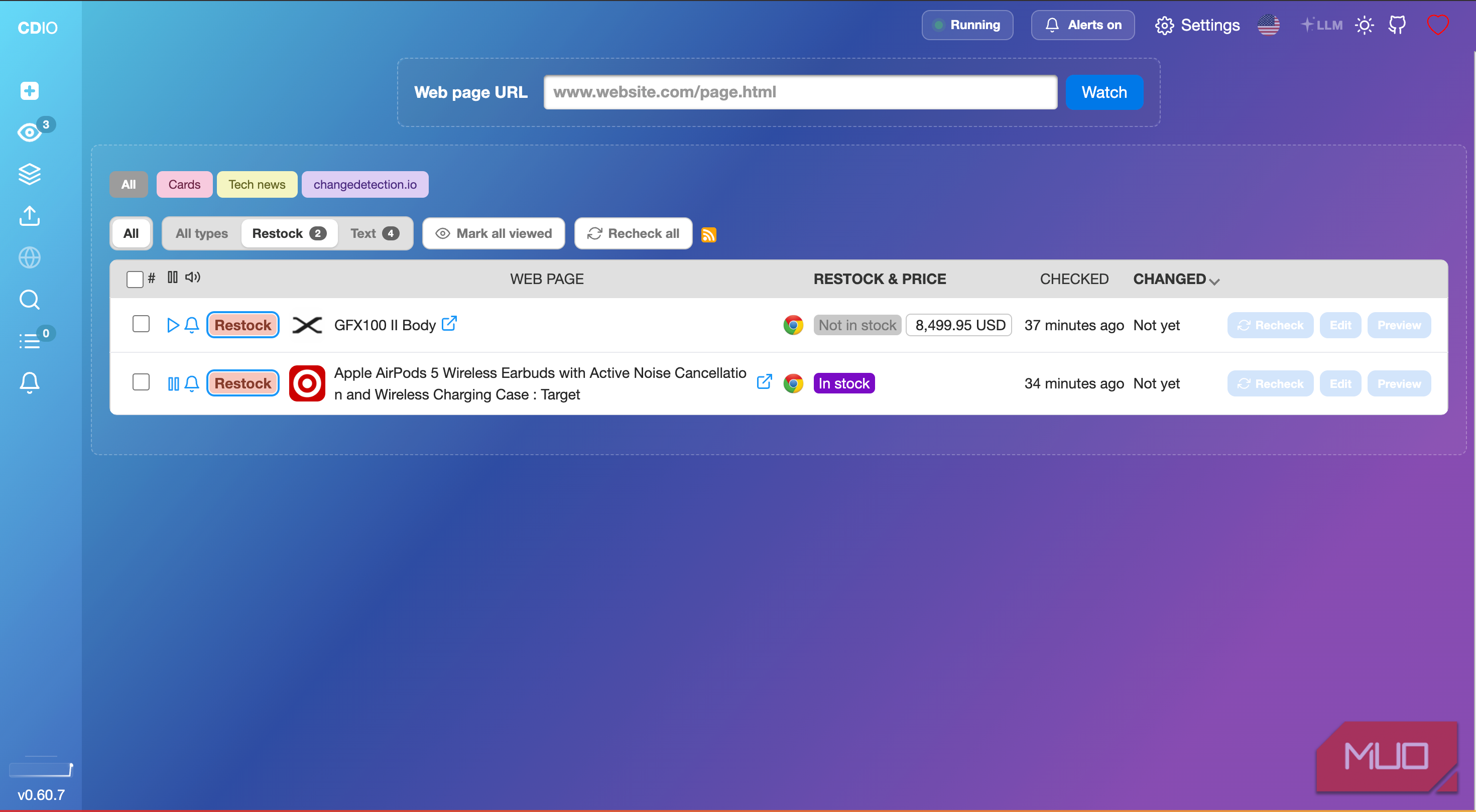This screenshot has height=812, width=1476.
Task: Sort by the pause column header icon
Action: [173, 278]
